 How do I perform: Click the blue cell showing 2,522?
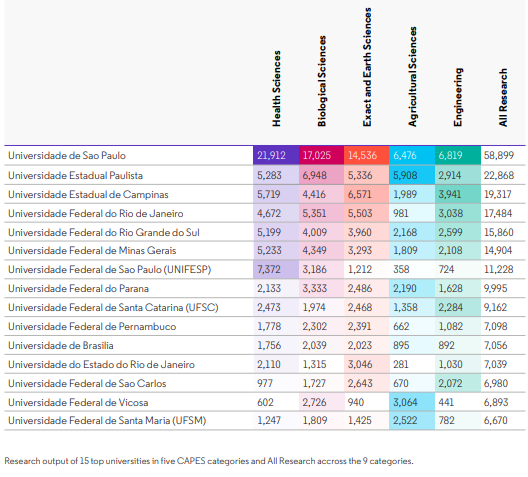click(x=412, y=420)
